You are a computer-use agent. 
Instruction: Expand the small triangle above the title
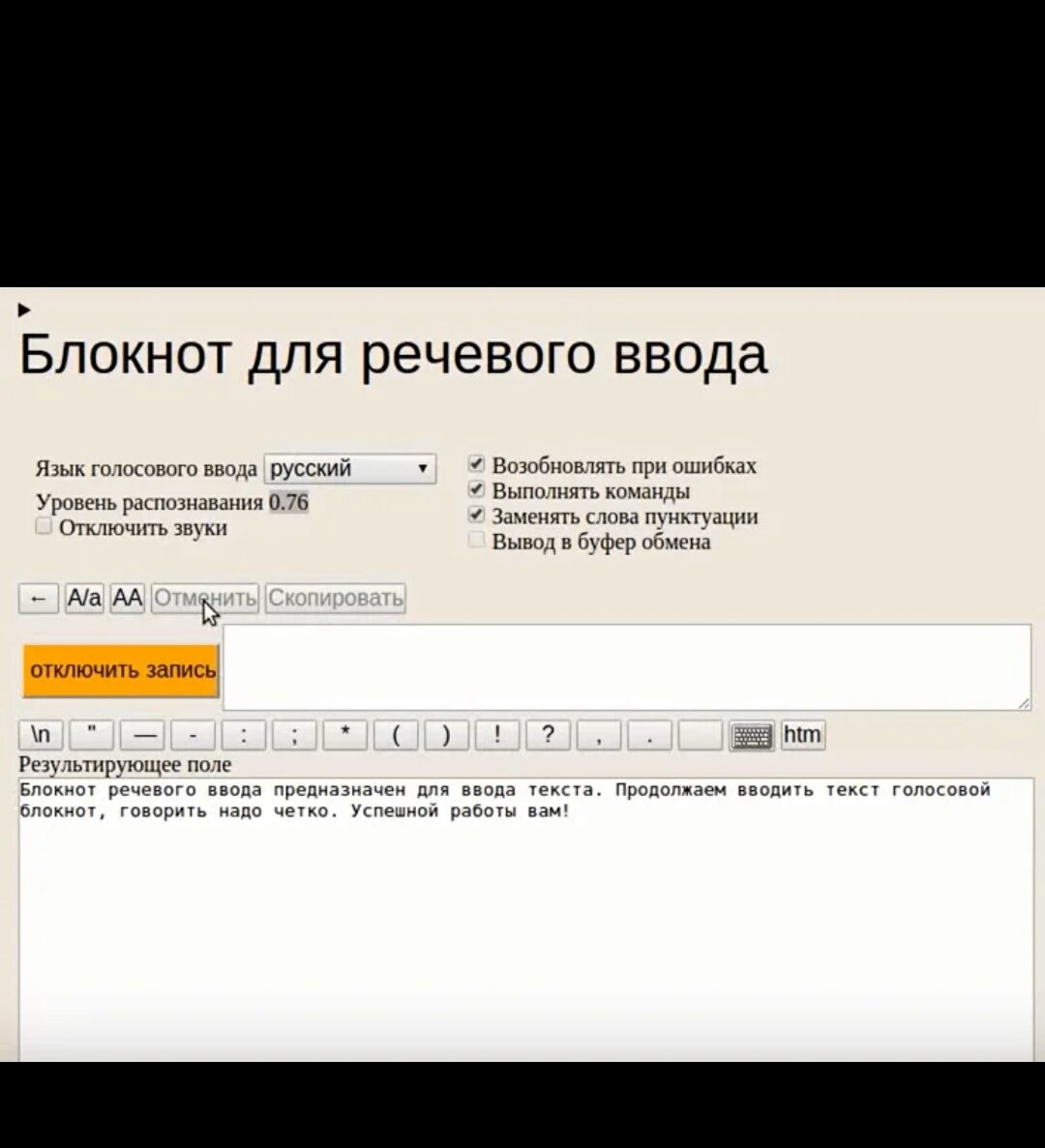click(24, 309)
